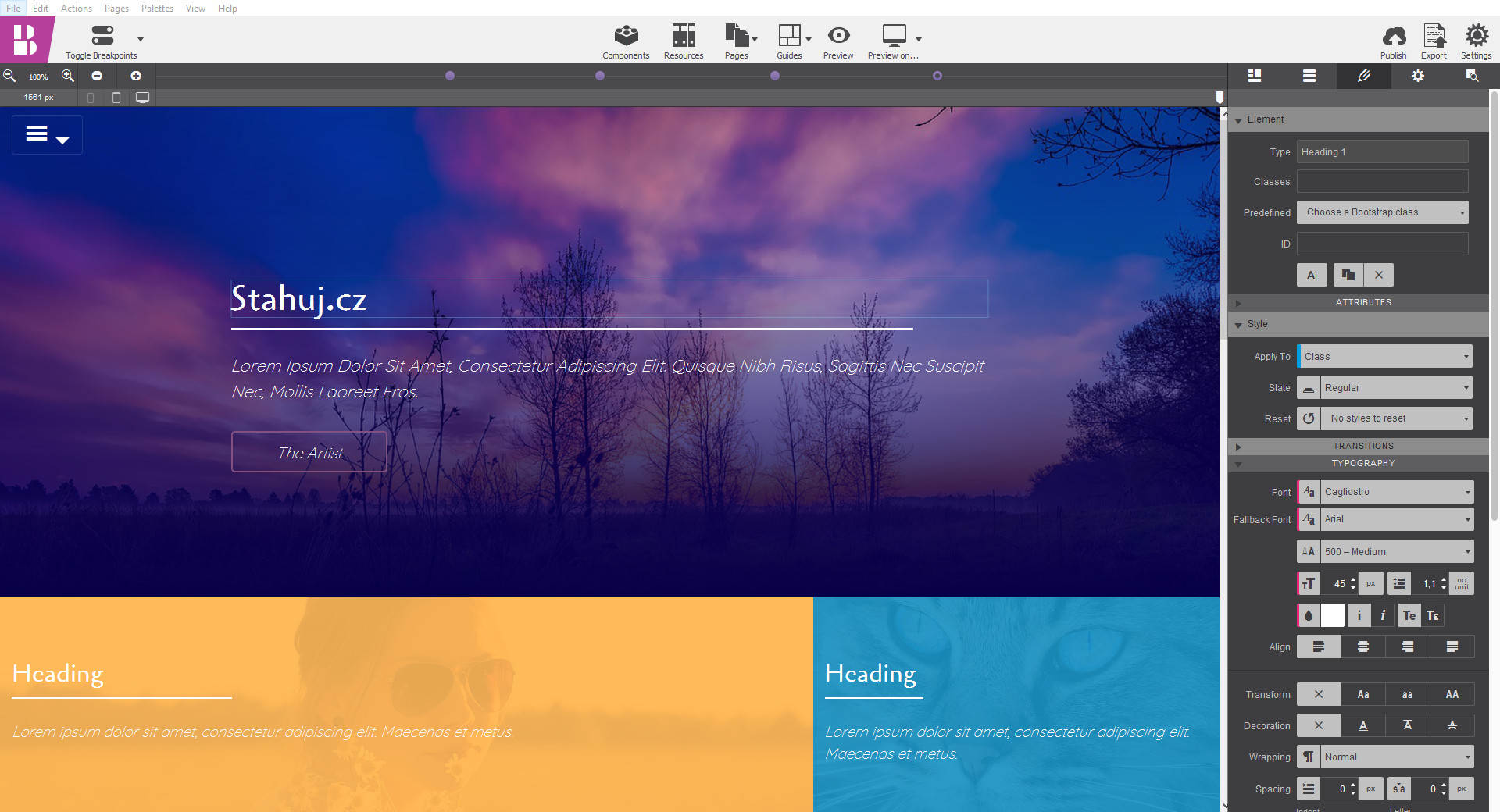Open No styles to reset dropdown
The height and width of the screenshot is (812, 1500).
pos(1396,418)
